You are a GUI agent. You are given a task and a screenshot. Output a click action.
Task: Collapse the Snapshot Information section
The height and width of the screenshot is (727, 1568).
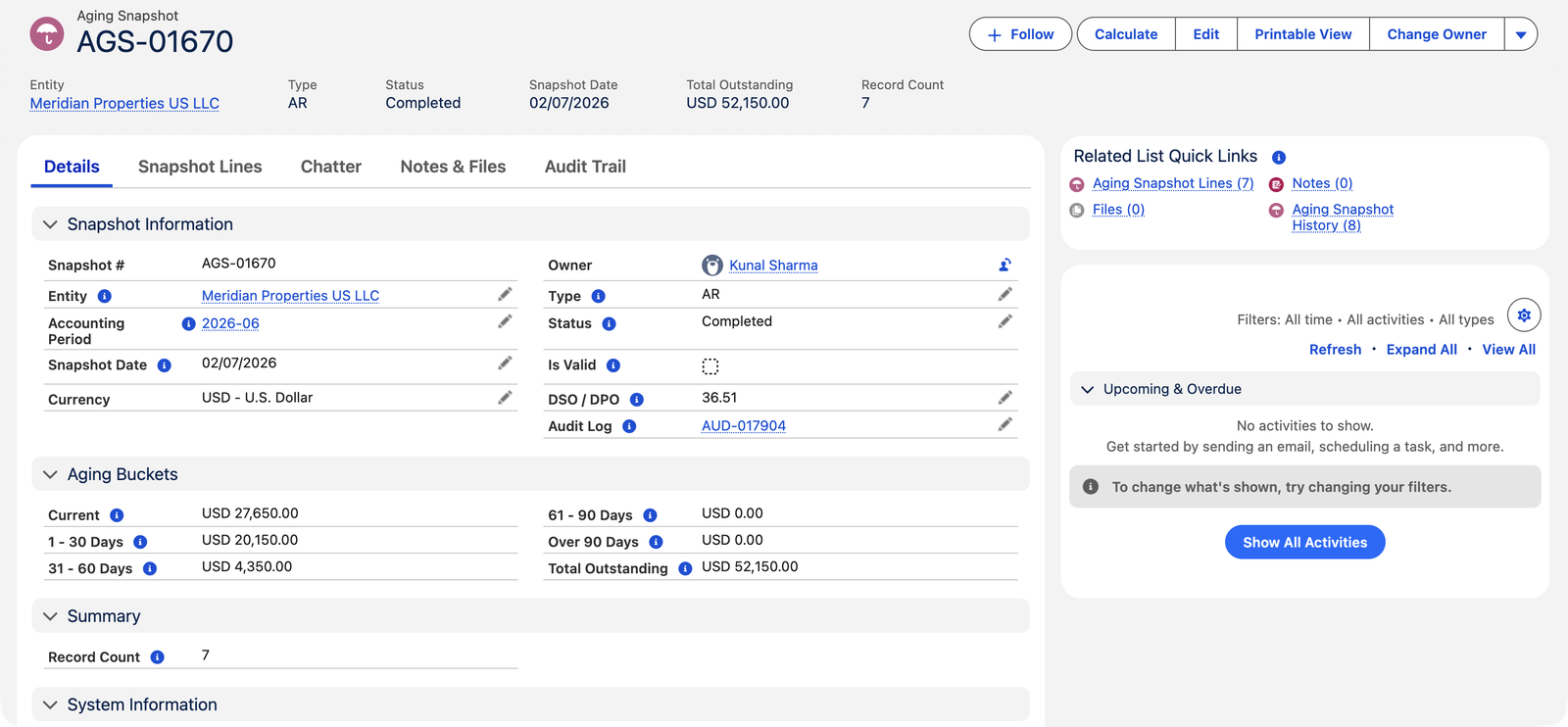tap(50, 224)
